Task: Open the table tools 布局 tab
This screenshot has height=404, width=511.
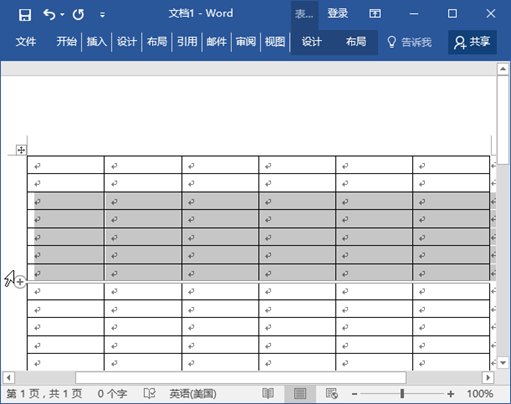Action: [356, 42]
